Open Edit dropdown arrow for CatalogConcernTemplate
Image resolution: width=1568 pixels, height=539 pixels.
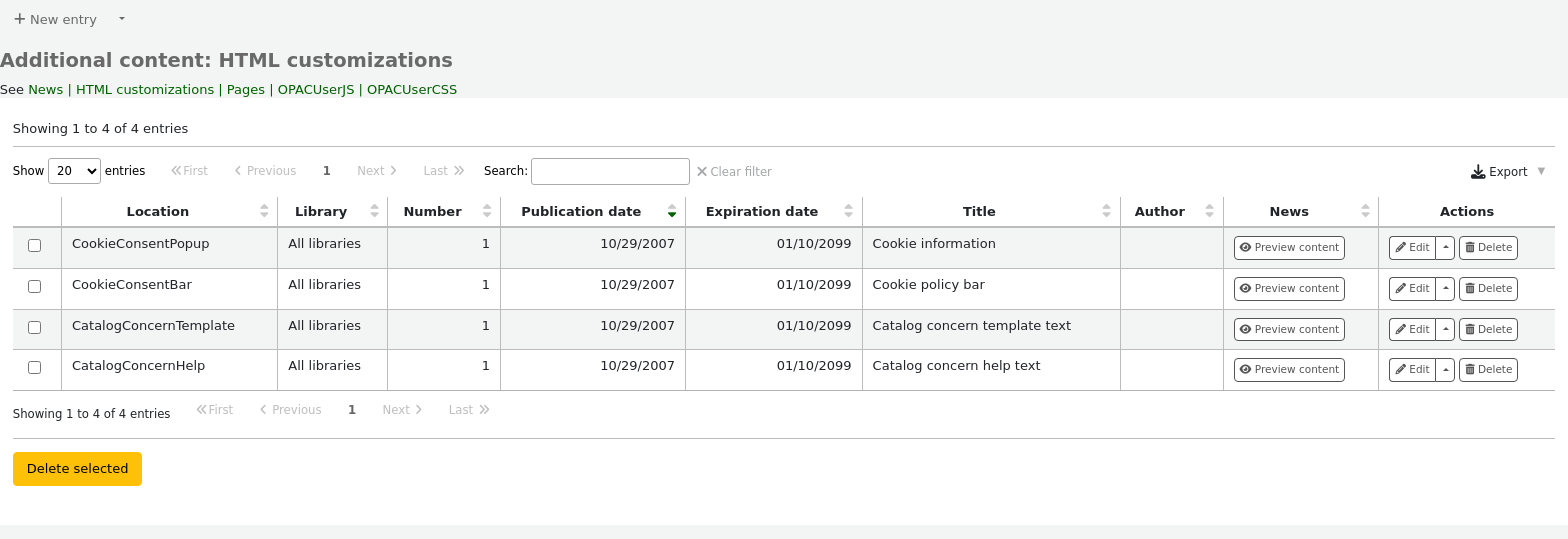tap(1445, 329)
